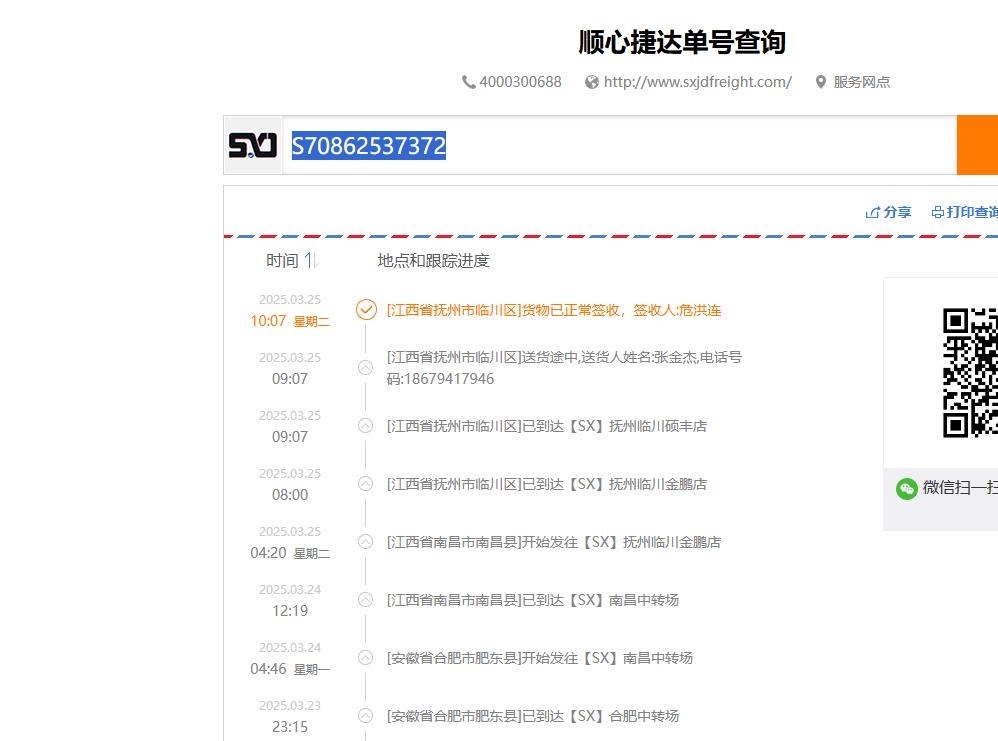998x741 pixels.
Task: Click the location pin icon for 服务网点
Action: [821, 82]
